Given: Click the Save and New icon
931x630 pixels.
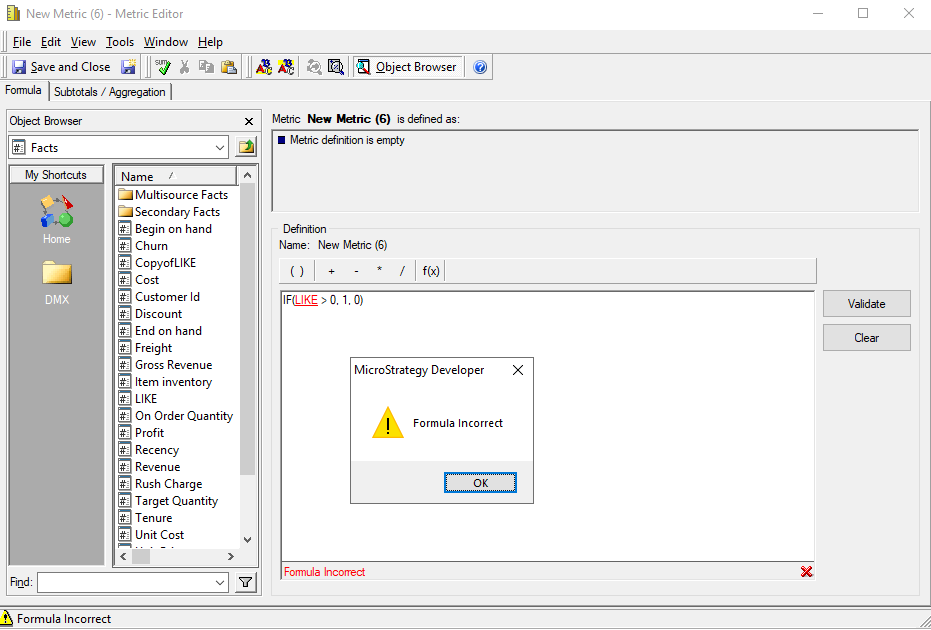Looking at the screenshot, I should point(129,67).
